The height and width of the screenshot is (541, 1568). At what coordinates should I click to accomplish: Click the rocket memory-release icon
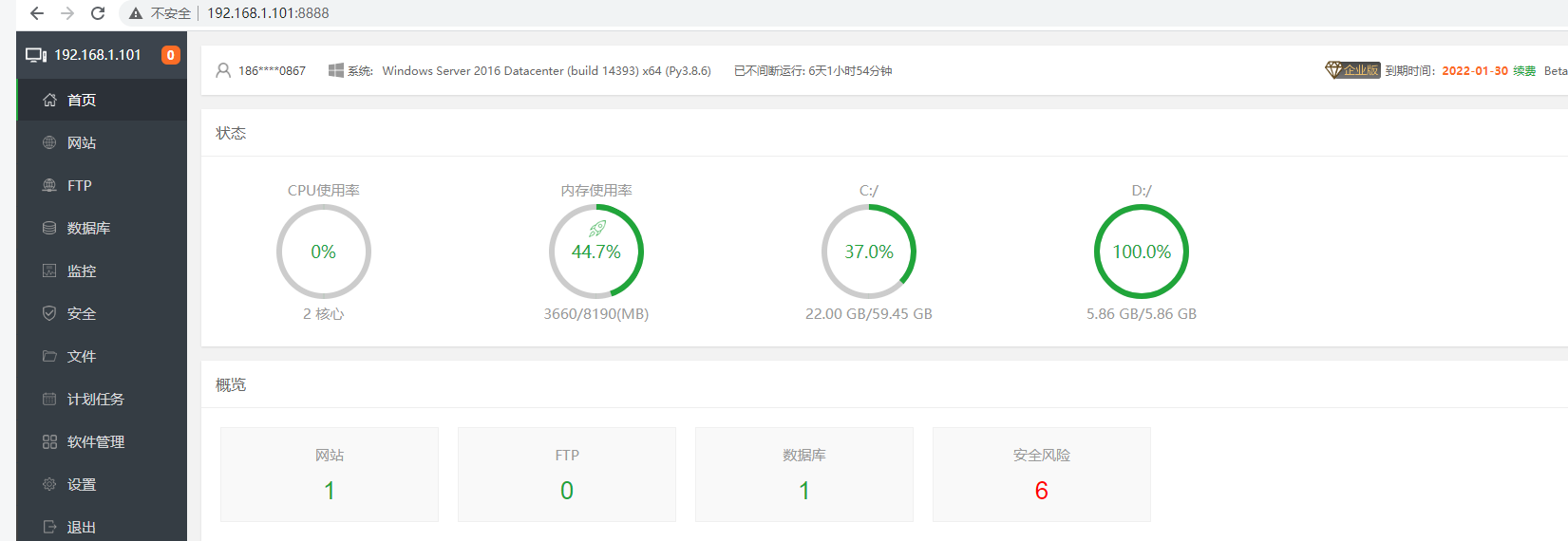click(596, 229)
